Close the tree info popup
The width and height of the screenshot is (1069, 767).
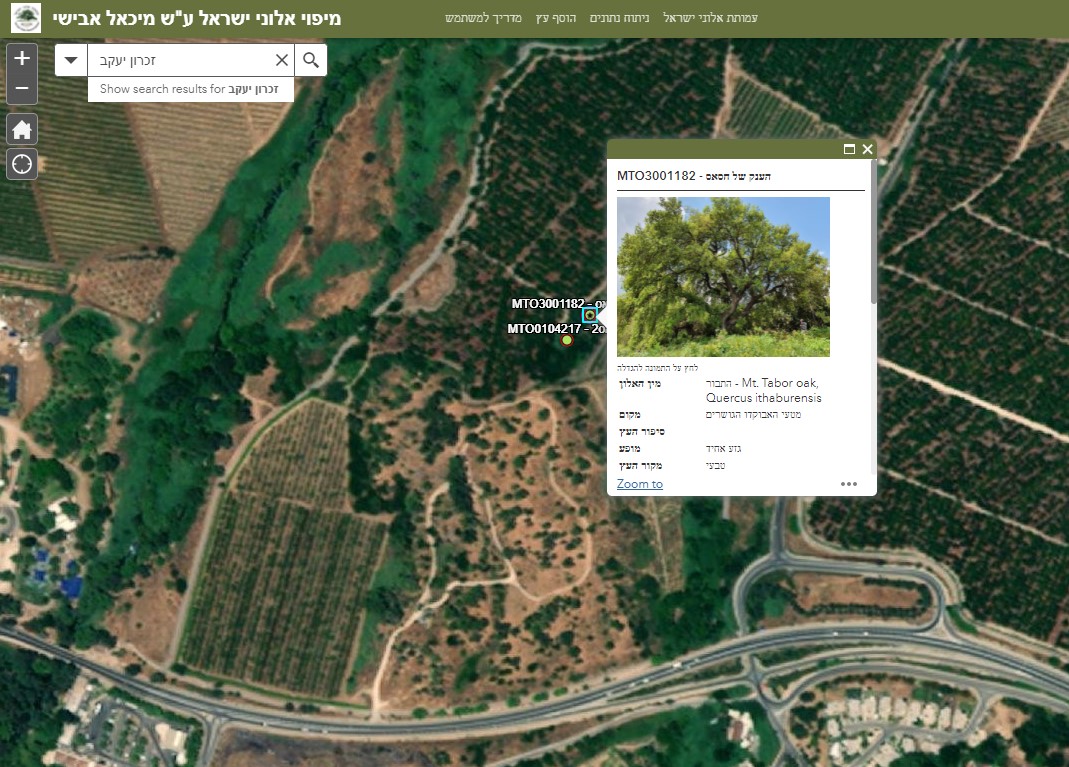click(867, 149)
